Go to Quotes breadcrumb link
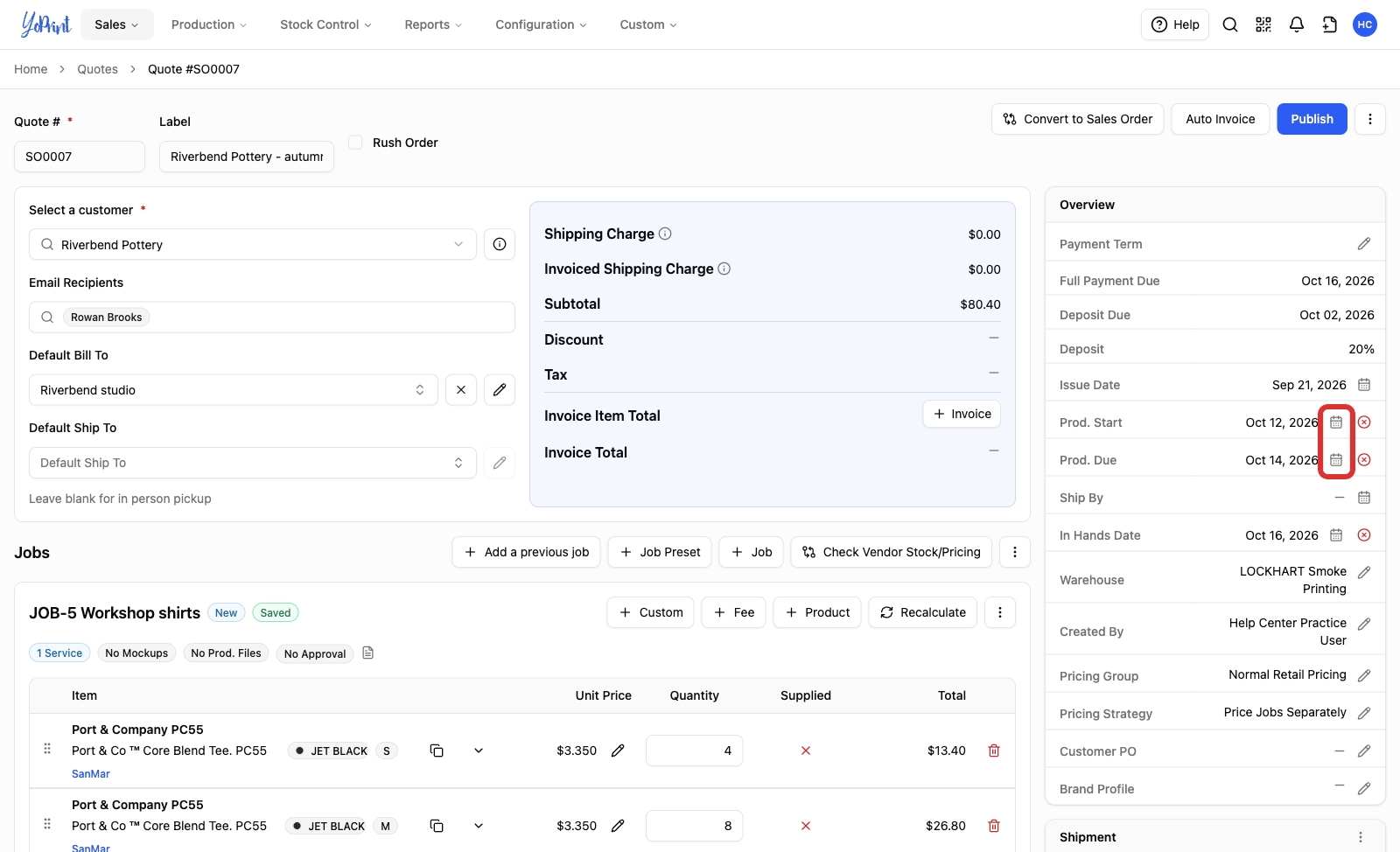Screen dimensions: 1400x852 pyautogui.click(x=97, y=69)
